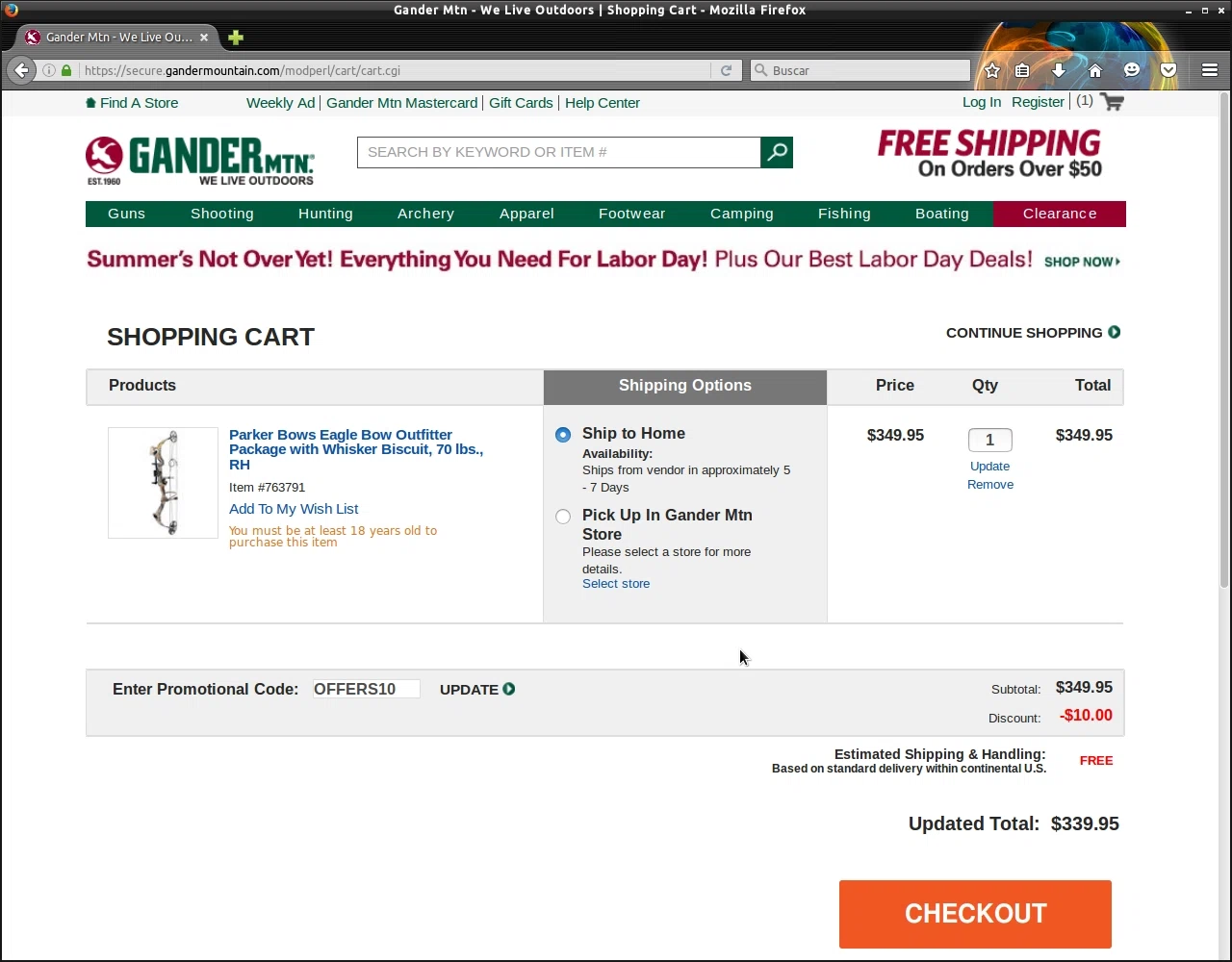Open Gander Mtn Mastercard link

tap(401, 103)
